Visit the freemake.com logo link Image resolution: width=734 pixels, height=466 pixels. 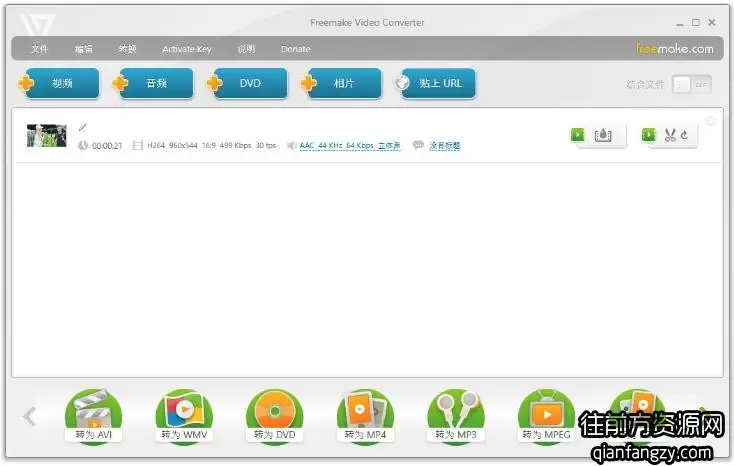tap(675, 48)
